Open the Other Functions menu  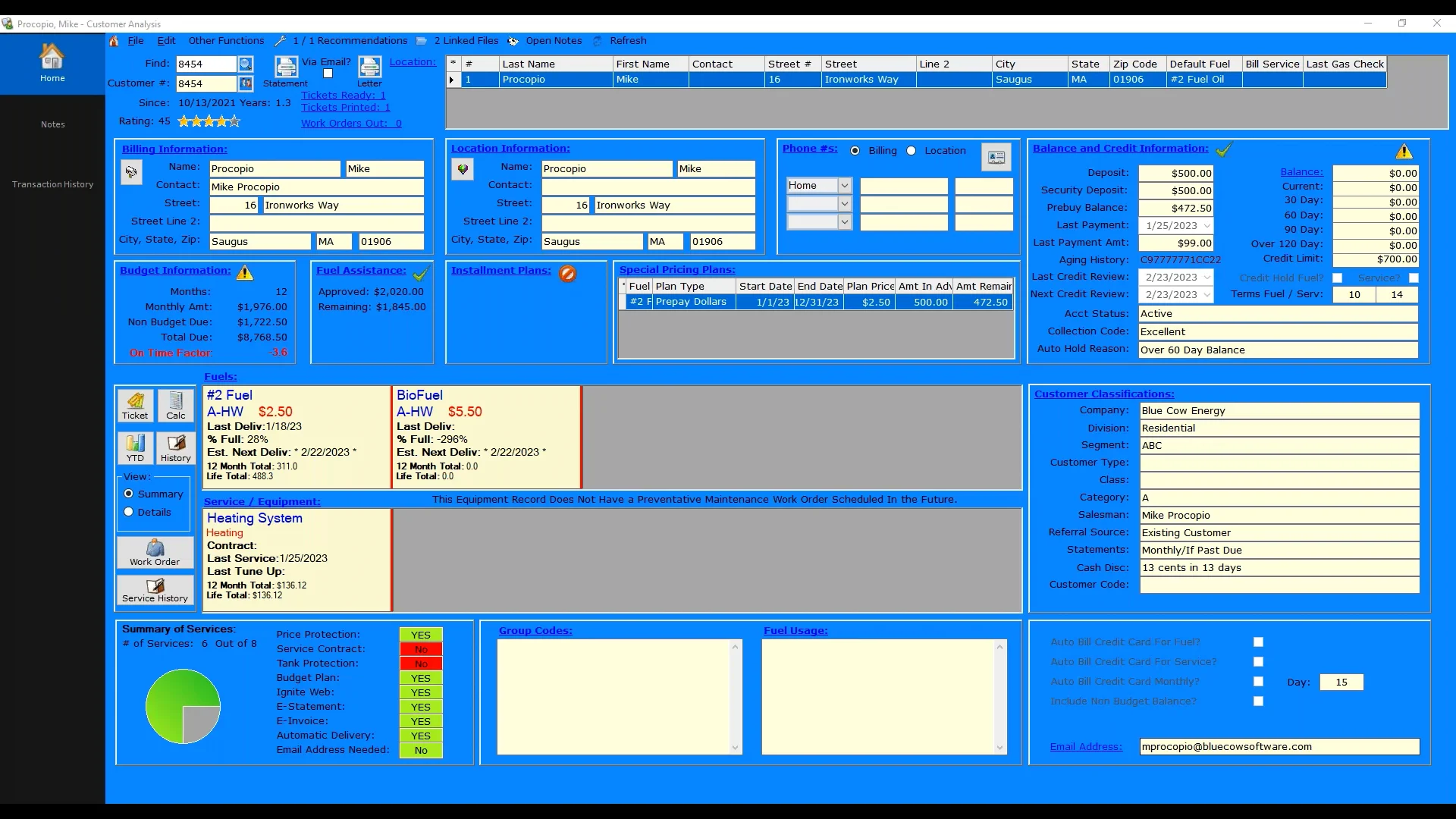pyautogui.click(x=225, y=40)
